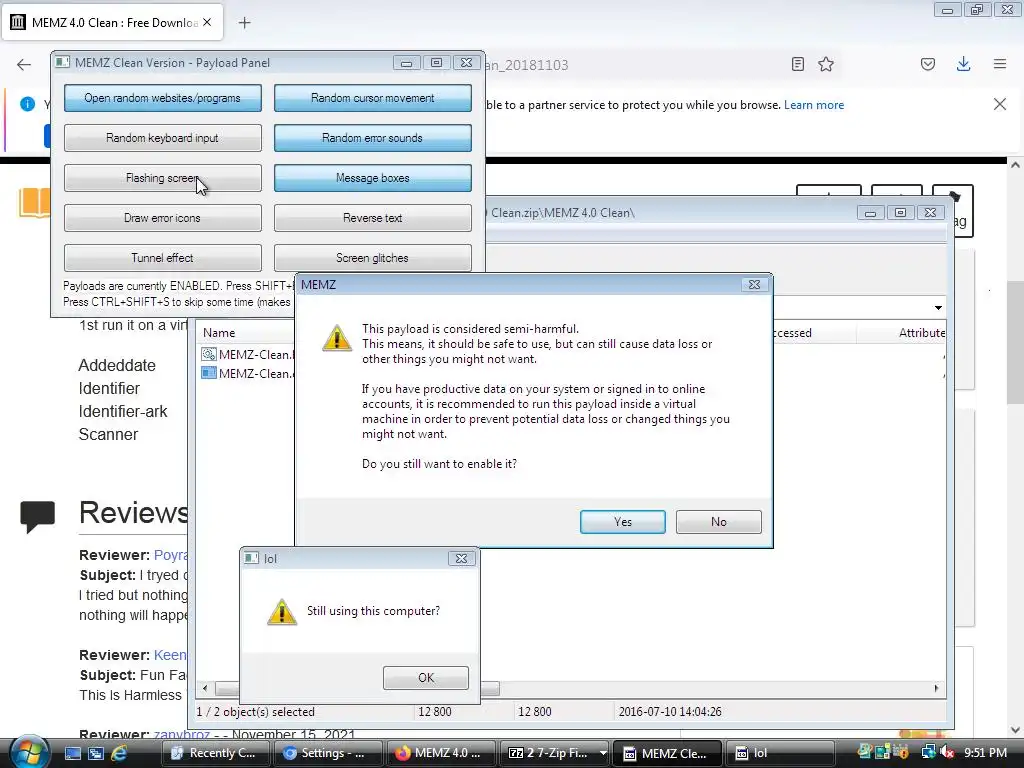Enable Draw error icons payload

pos(163,218)
